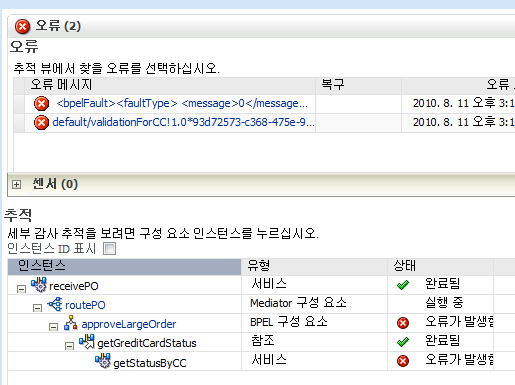Click green checkmark status icon for getGreditCardStatus
Screen dimensions: 515x385
[x=403, y=342]
